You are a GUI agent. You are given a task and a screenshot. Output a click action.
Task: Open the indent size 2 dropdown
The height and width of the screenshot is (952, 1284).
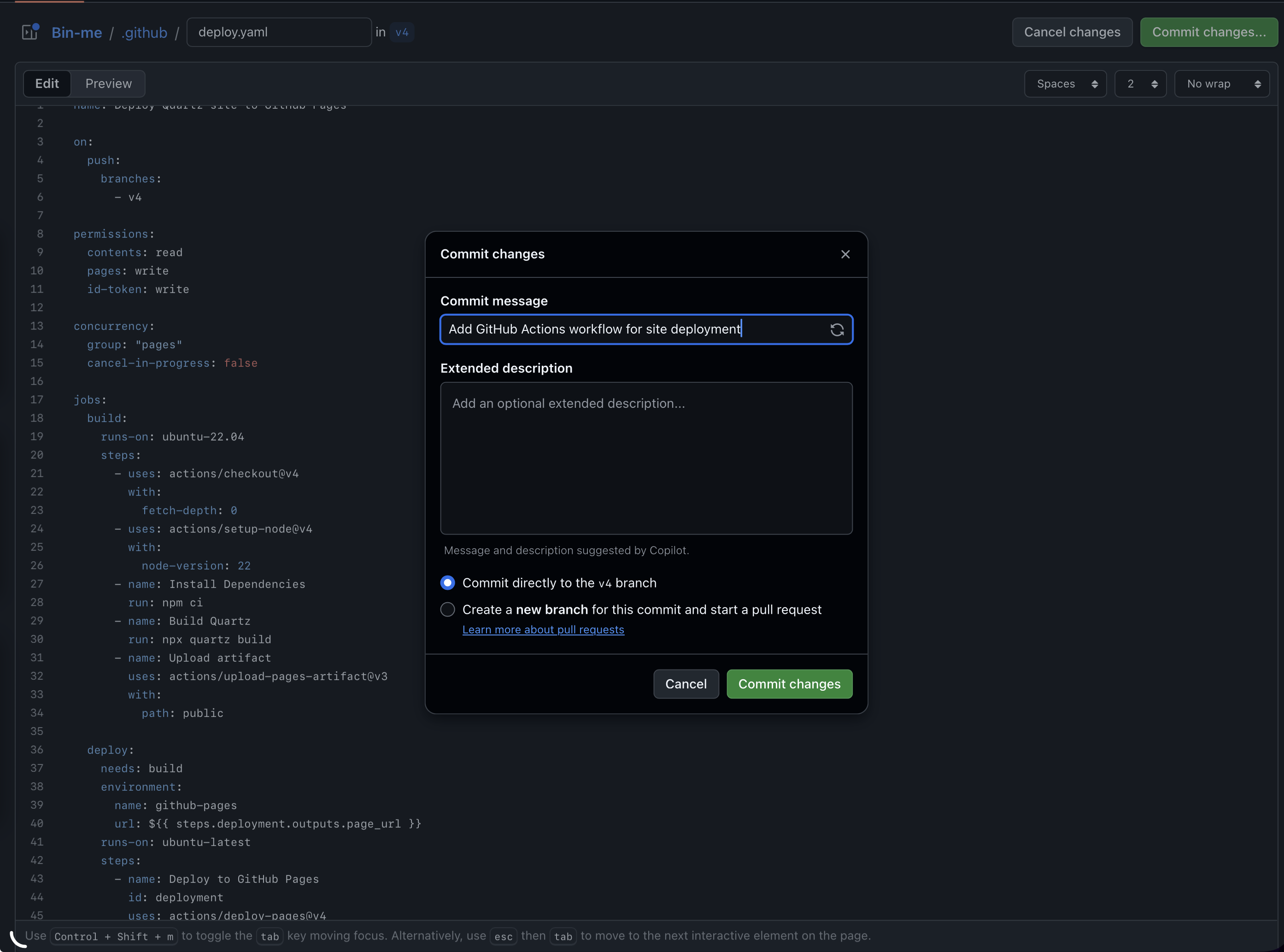(1140, 84)
